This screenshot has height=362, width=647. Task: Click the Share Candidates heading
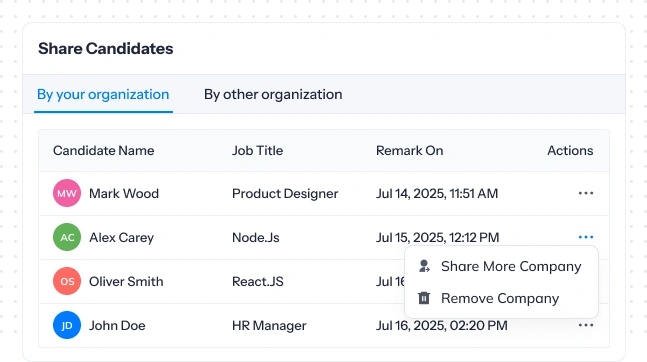(x=106, y=49)
